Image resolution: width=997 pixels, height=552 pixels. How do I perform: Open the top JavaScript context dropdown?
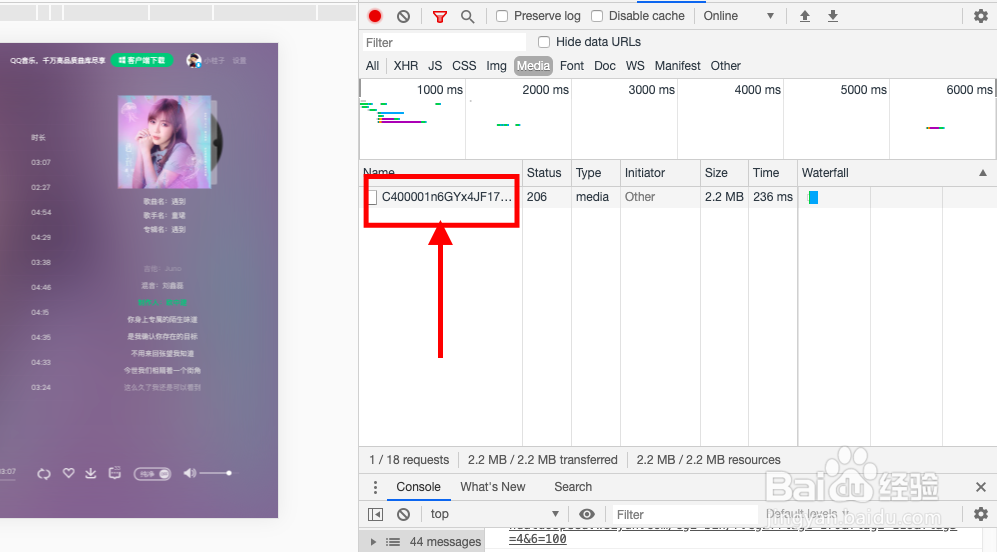[495, 514]
